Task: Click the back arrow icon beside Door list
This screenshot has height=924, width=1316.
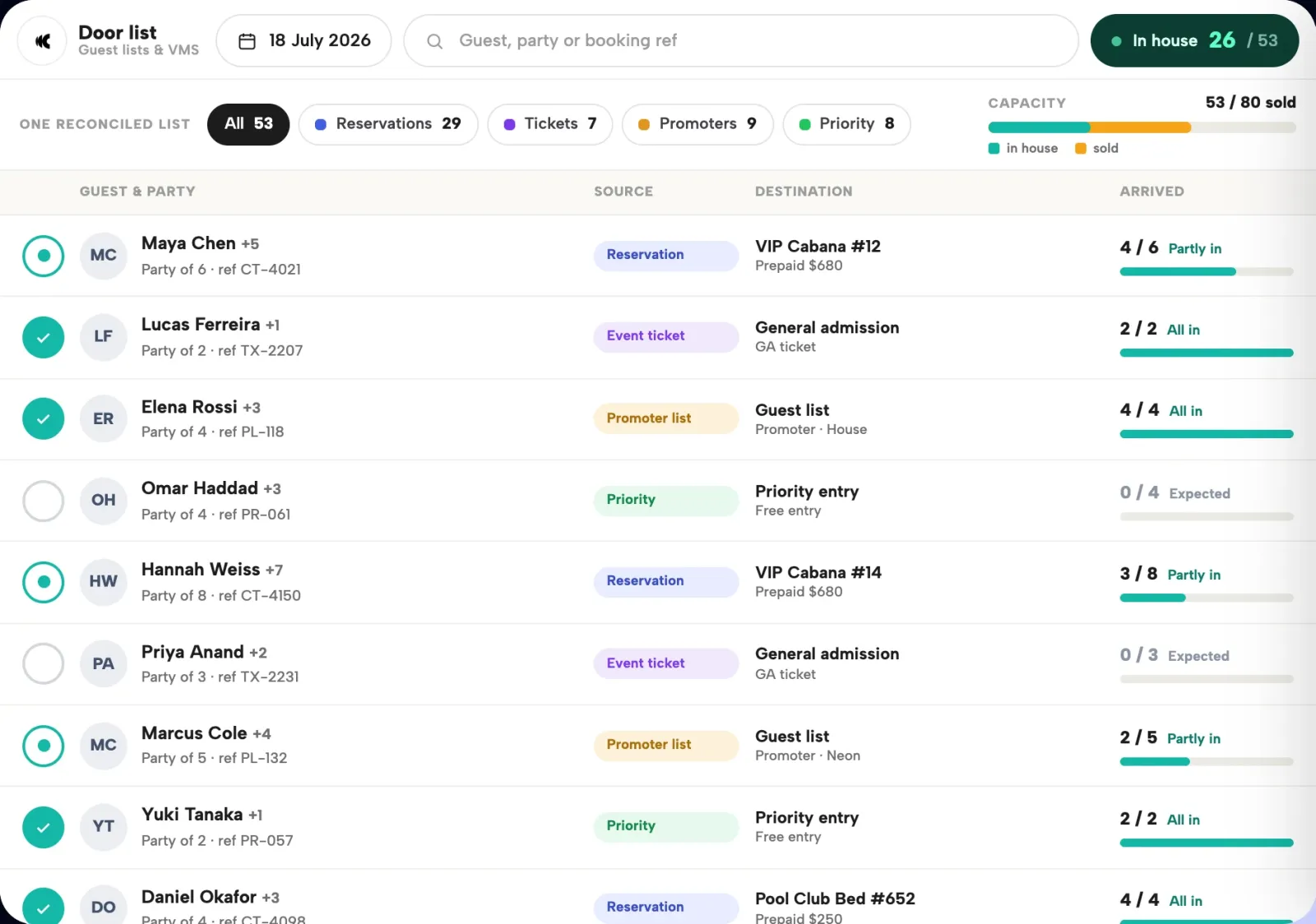Action: [x=43, y=40]
